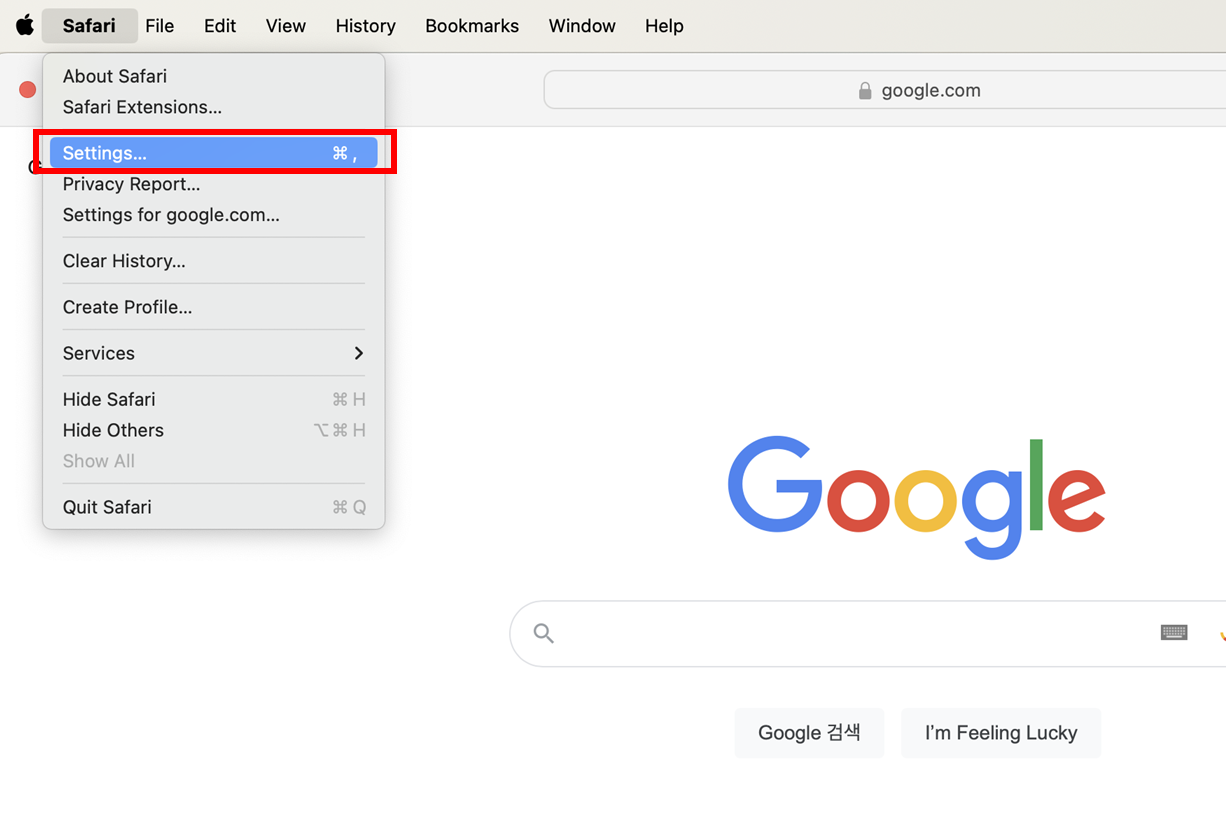1226x821 pixels.
Task: Open the History menu
Action: point(365,26)
